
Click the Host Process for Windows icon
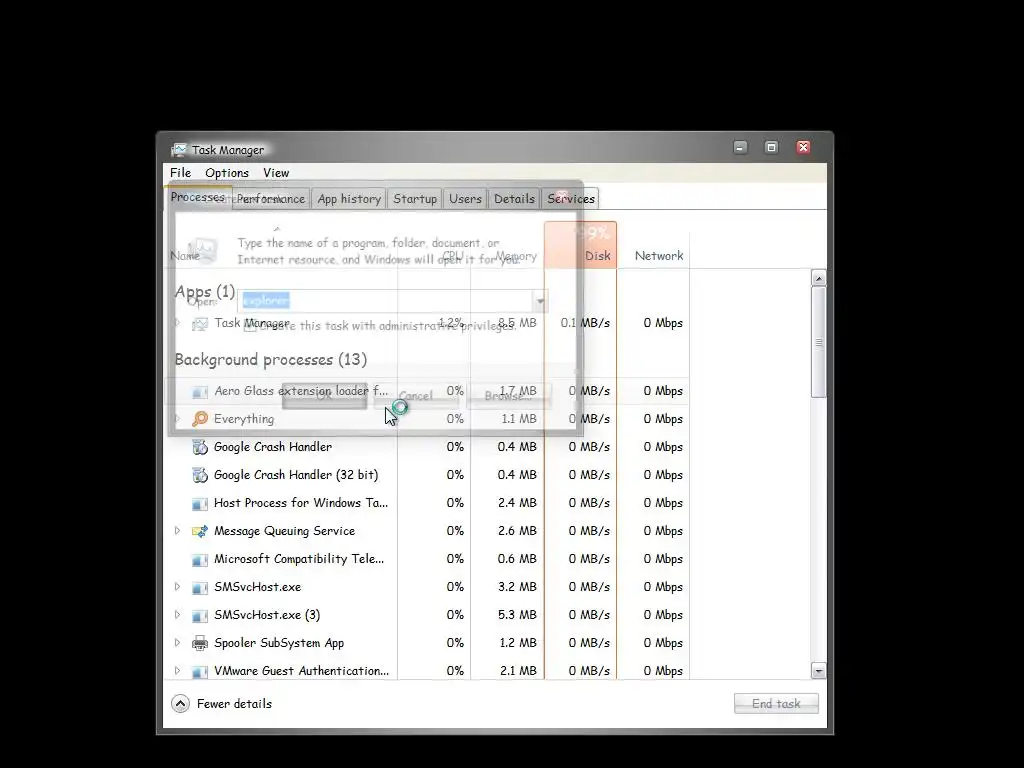tap(200, 504)
